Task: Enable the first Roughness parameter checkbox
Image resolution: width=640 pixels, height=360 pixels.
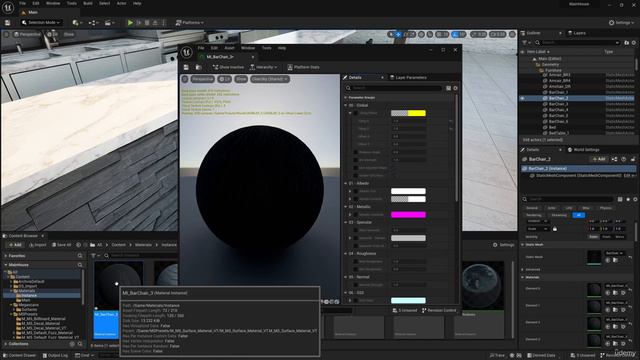Action: [x=356, y=262]
